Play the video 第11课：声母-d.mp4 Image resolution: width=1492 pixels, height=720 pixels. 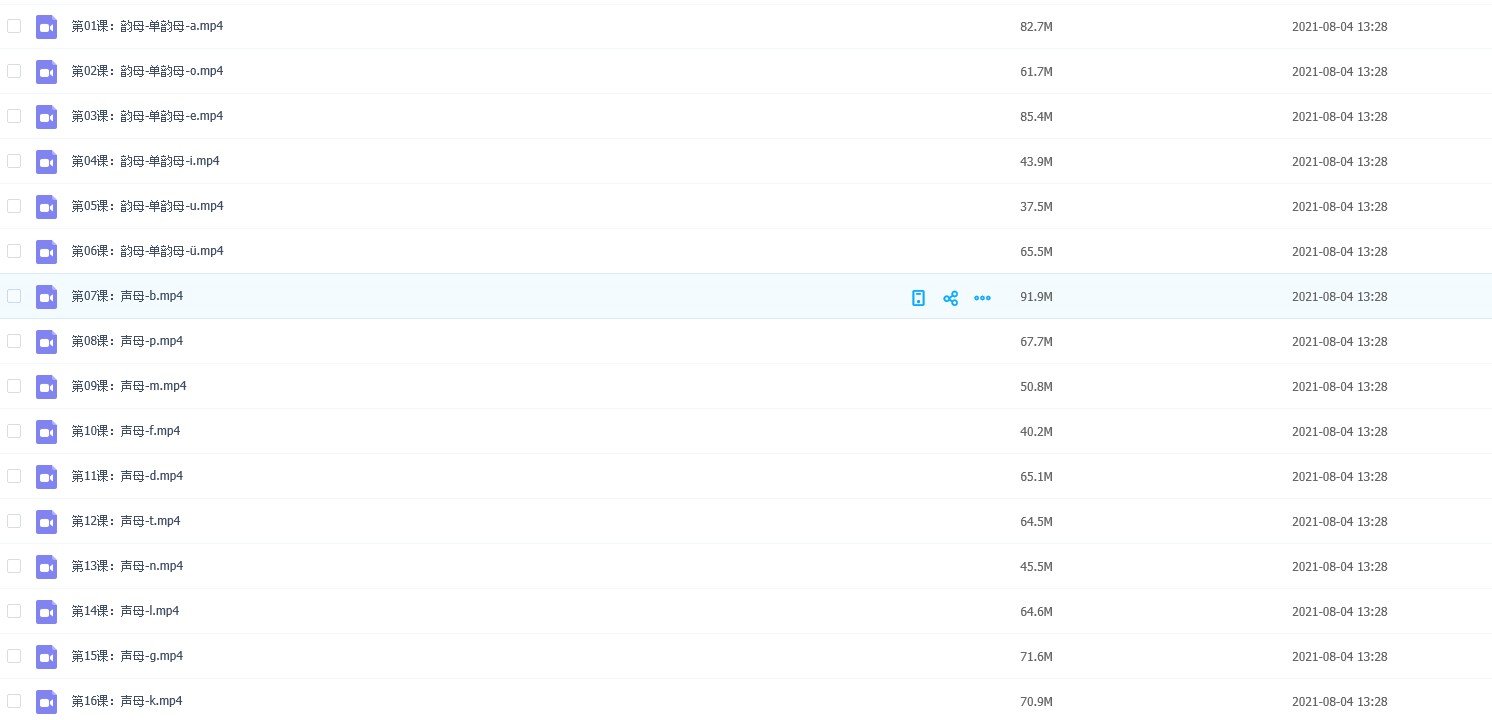127,476
